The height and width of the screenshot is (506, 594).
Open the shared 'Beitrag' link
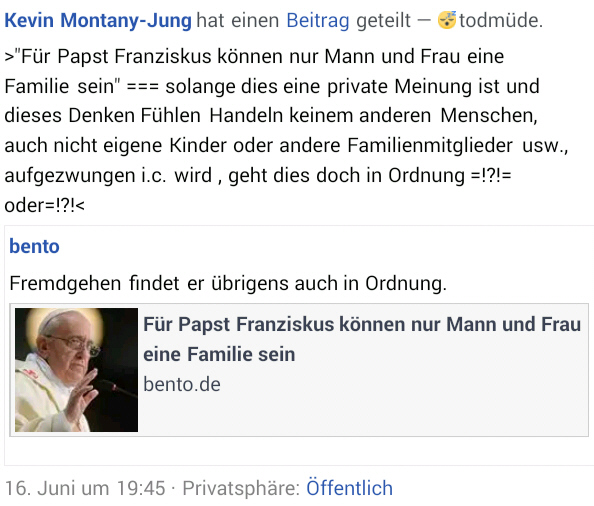pyautogui.click(x=317, y=20)
